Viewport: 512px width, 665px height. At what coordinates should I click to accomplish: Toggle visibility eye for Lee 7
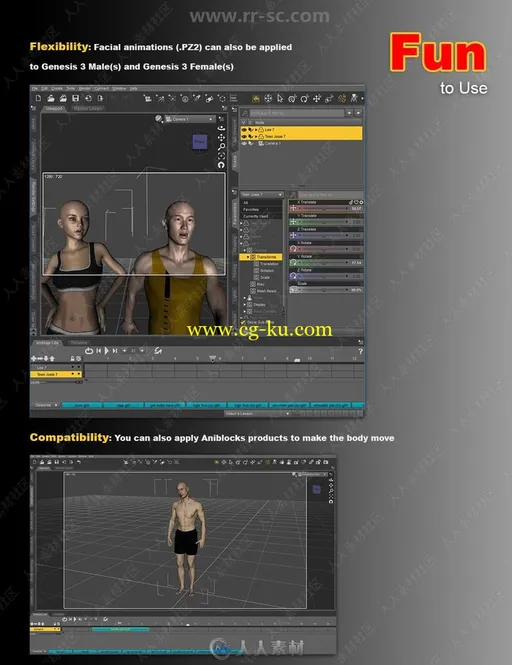click(x=244, y=129)
